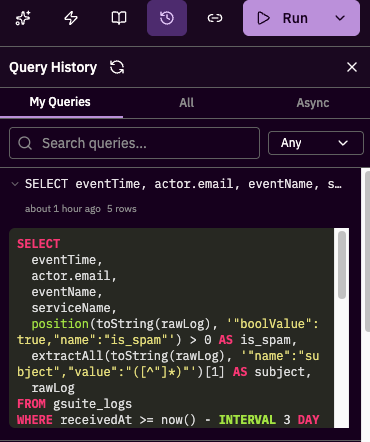370x442 pixels.
Task: Click the 'FROM gsuite_logs' line
Action: pyautogui.click(x=74, y=404)
